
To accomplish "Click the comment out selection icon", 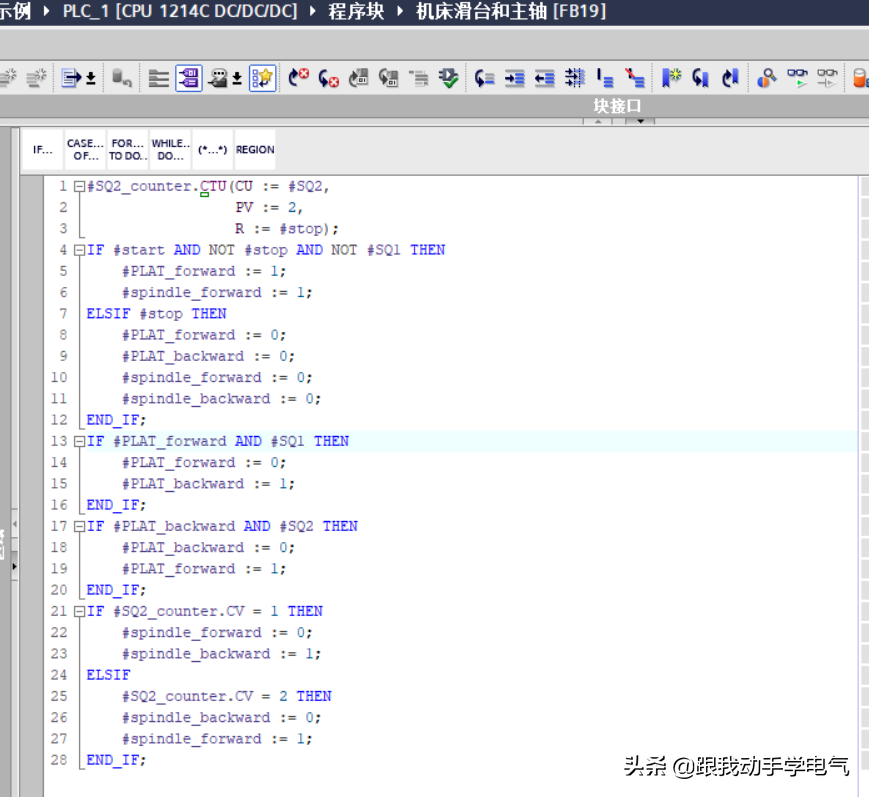I will (605, 78).
